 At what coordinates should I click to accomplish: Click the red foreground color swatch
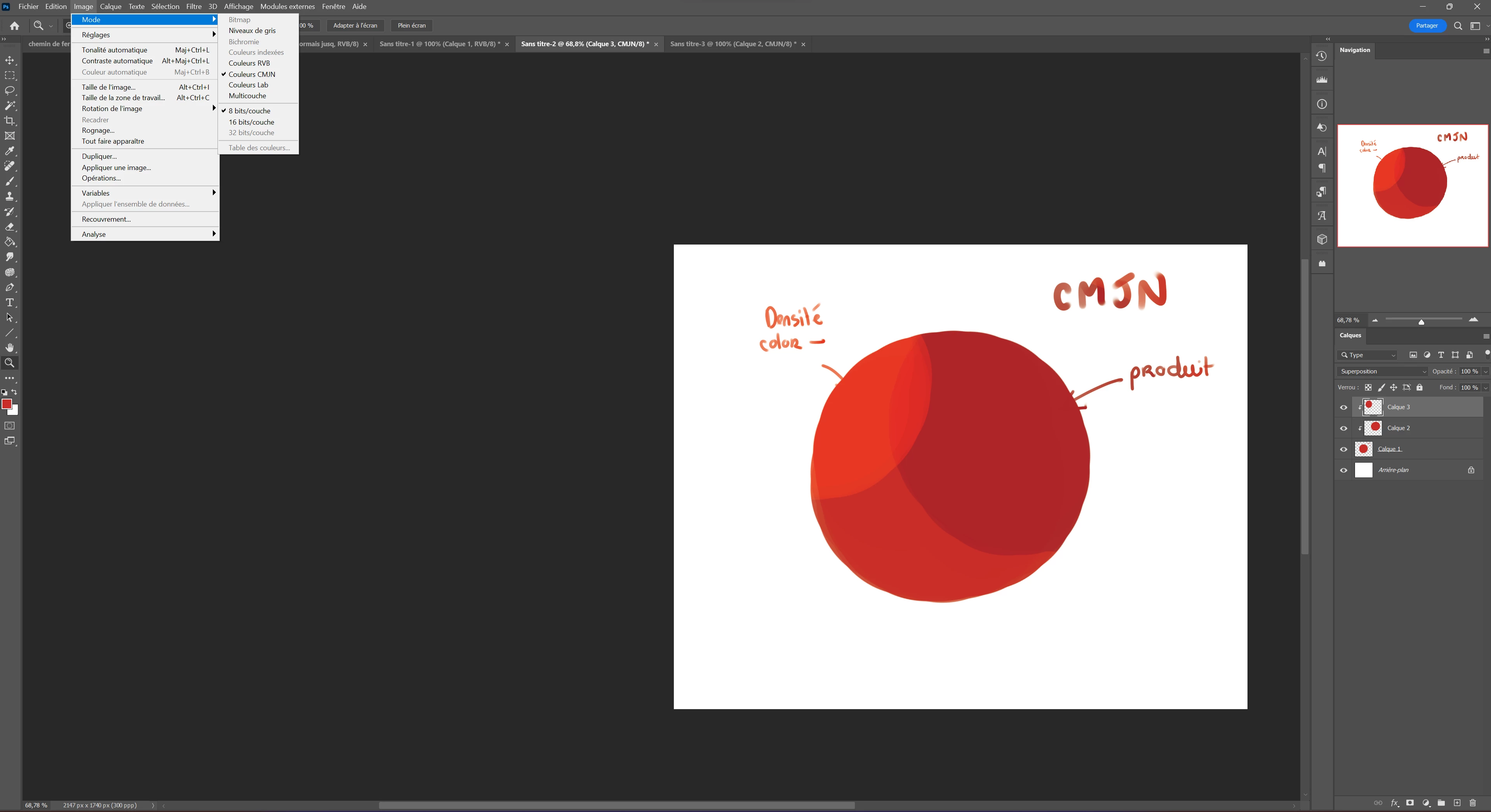click(6, 404)
